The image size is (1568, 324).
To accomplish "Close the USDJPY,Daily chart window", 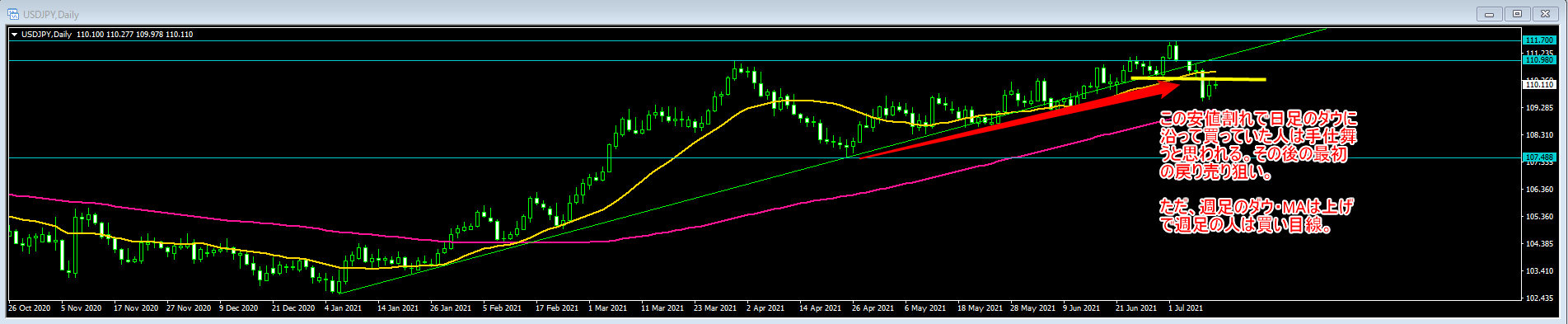I will pyautogui.click(x=1545, y=13).
